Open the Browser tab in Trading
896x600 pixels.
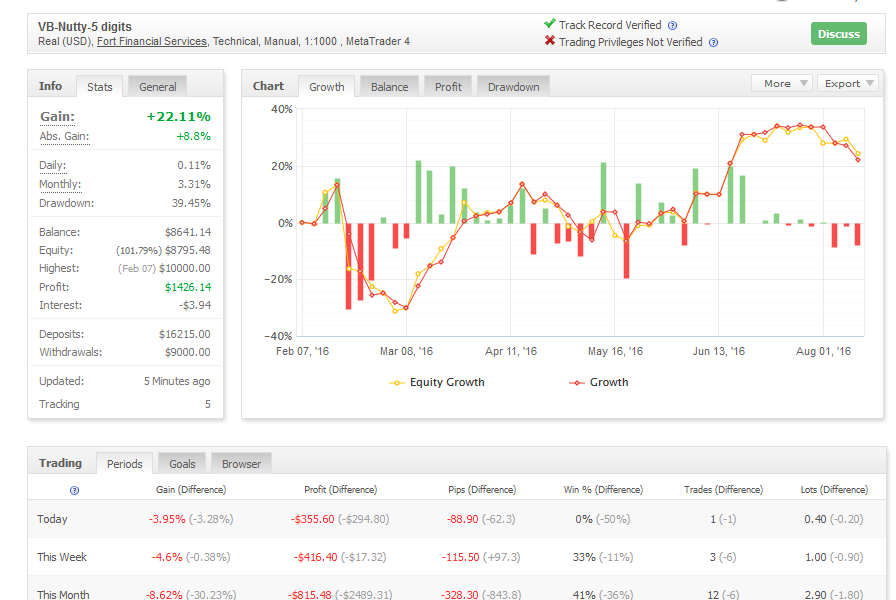pos(241,464)
